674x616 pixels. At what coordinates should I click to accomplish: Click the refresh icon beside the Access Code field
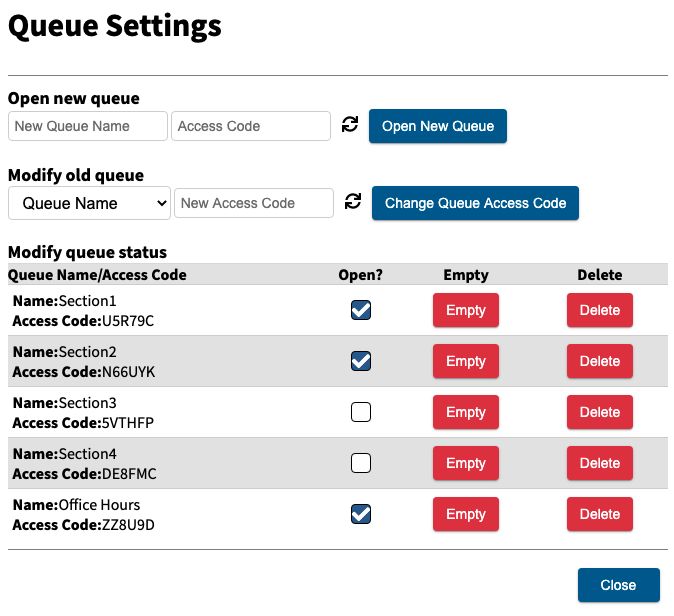point(349,125)
